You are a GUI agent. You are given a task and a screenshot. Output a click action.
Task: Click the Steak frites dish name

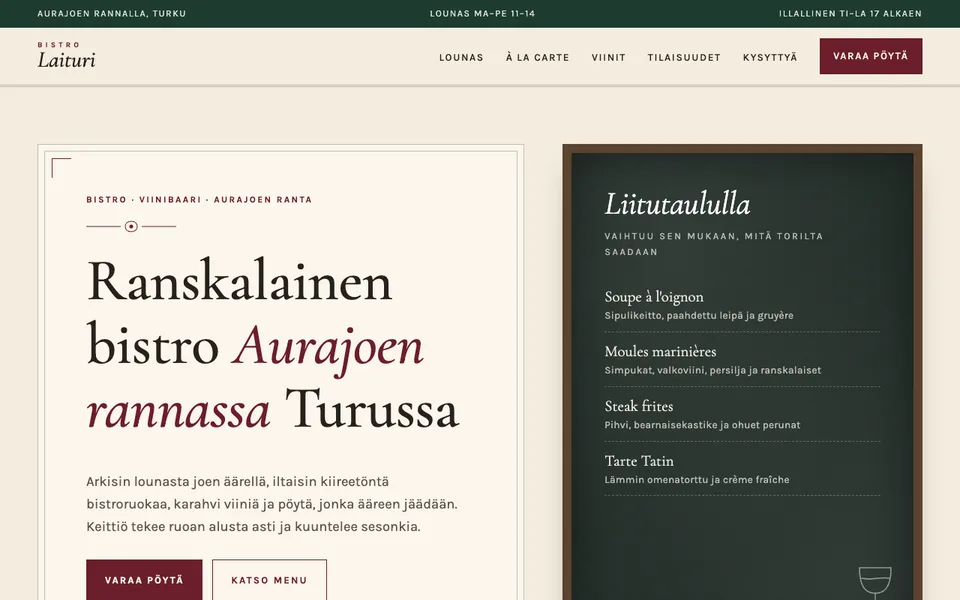click(639, 407)
